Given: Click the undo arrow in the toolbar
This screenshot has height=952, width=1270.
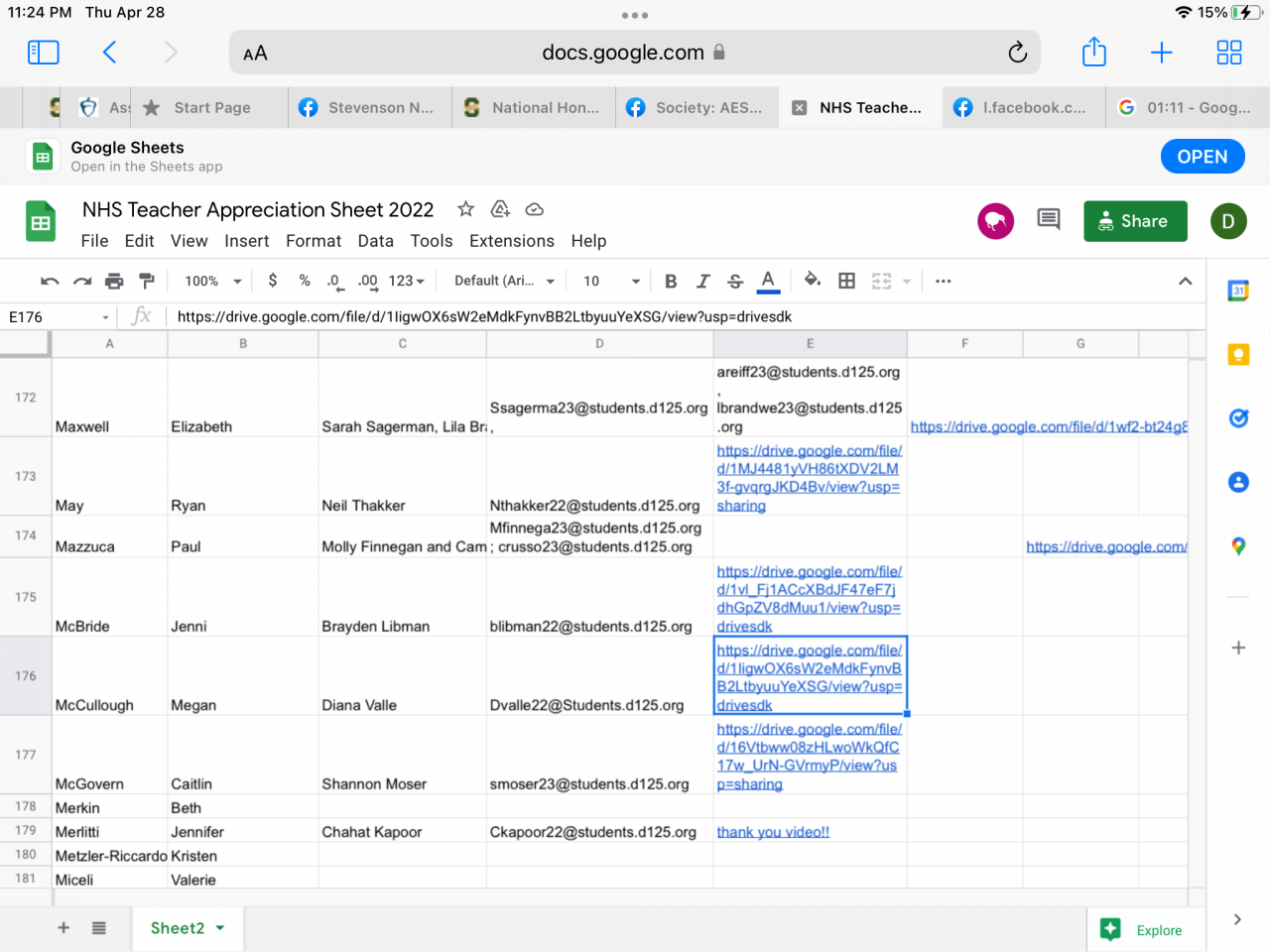Looking at the screenshot, I should pos(50,282).
